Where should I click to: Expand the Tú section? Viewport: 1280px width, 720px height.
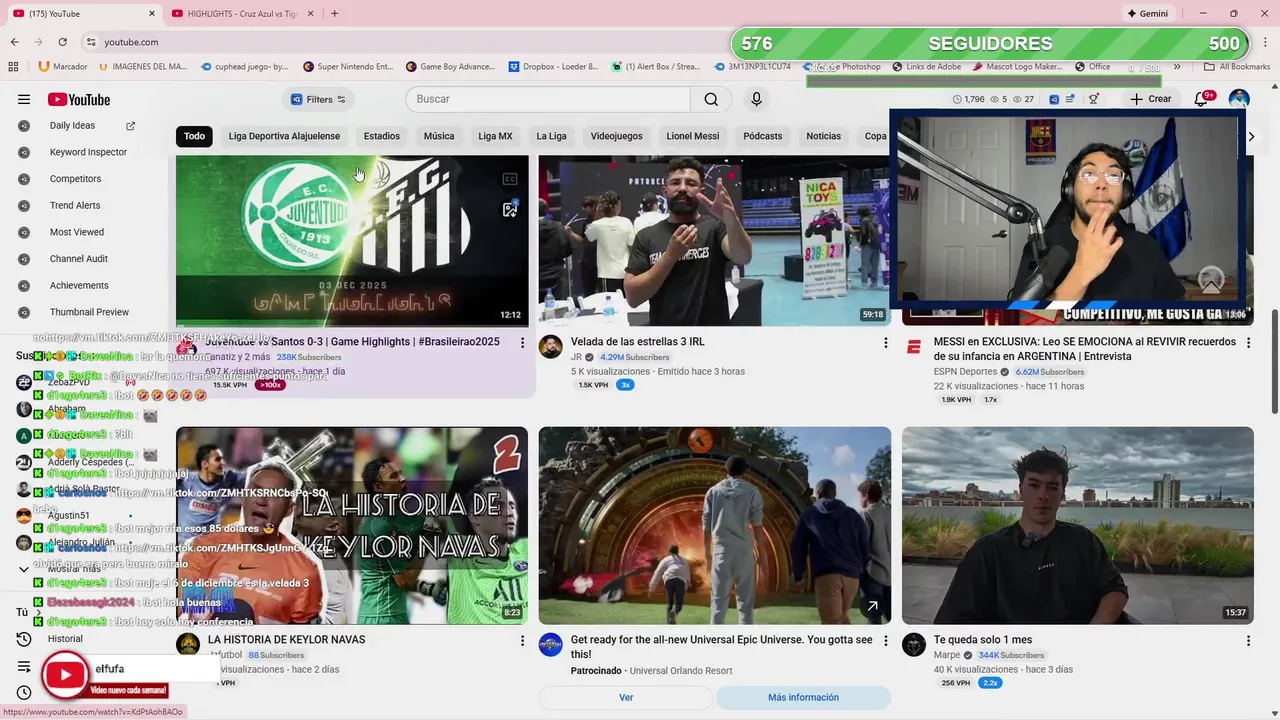[x=28, y=612]
